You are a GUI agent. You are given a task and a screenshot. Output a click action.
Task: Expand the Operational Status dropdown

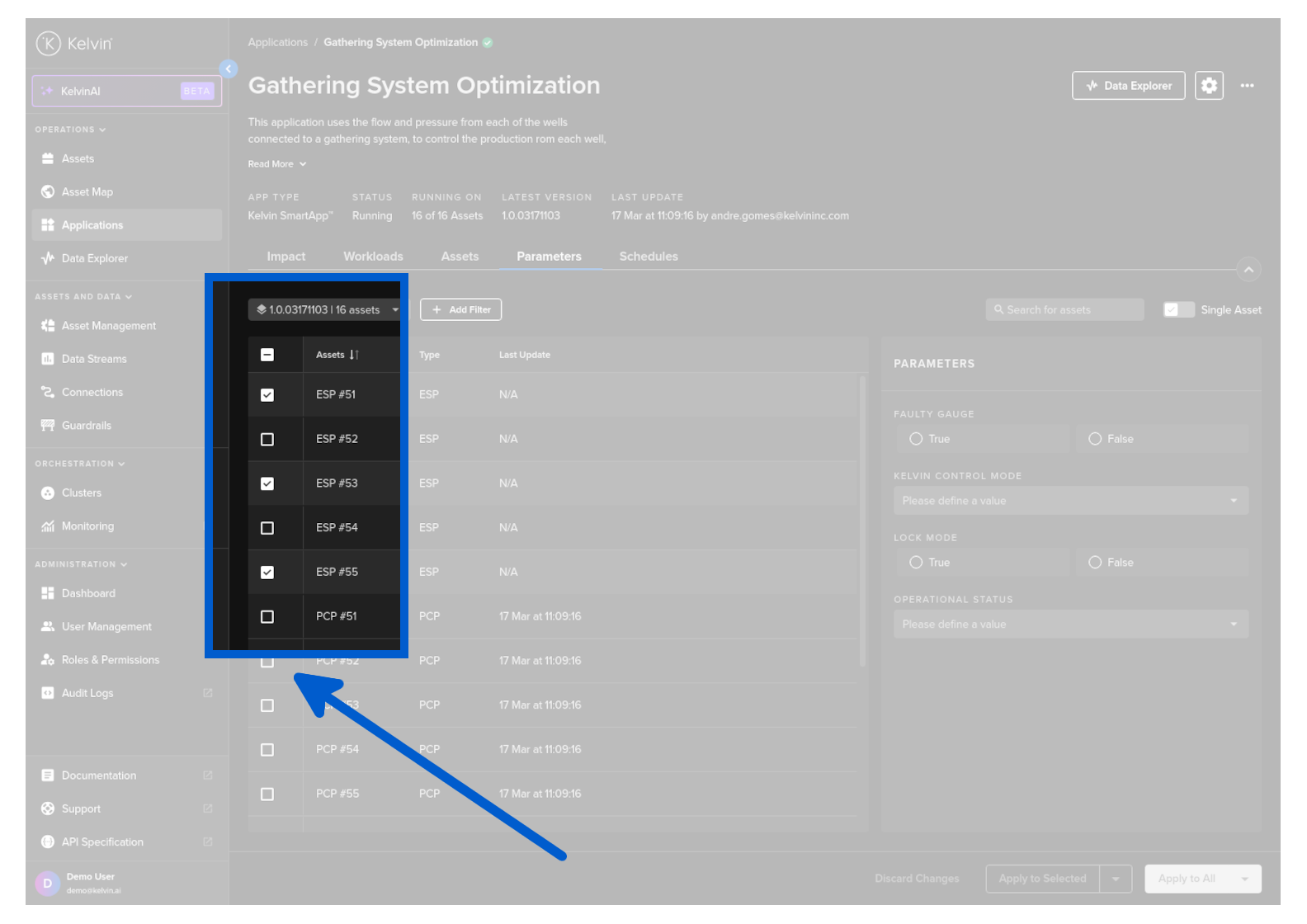[x=1070, y=625]
